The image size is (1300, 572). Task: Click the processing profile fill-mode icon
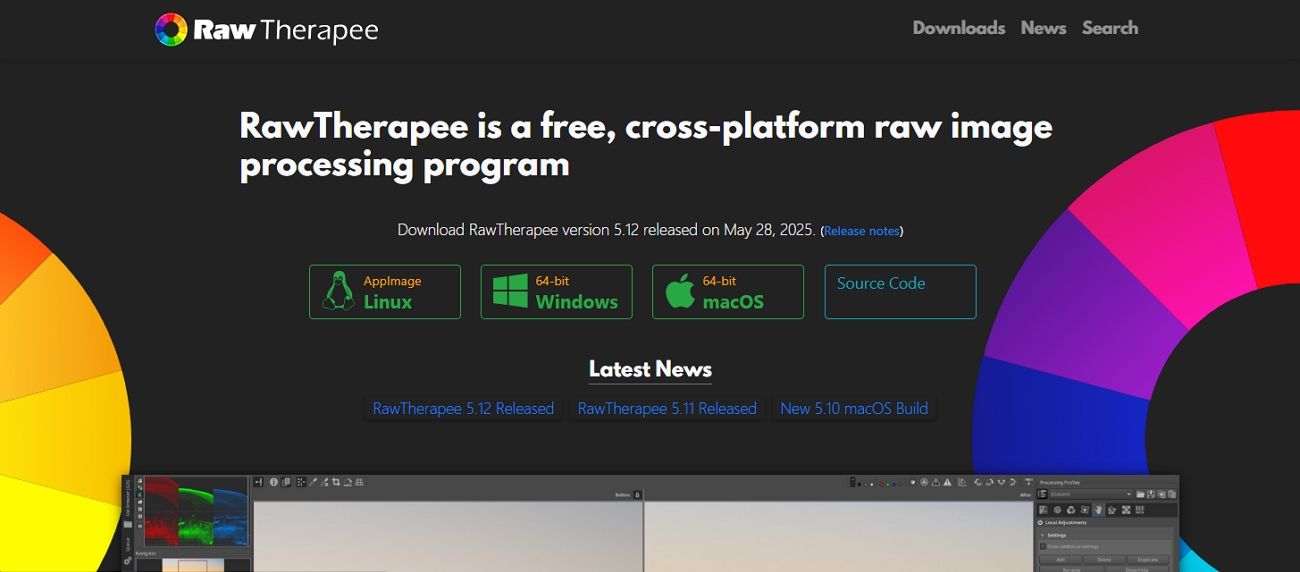click(x=1042, y=494)
